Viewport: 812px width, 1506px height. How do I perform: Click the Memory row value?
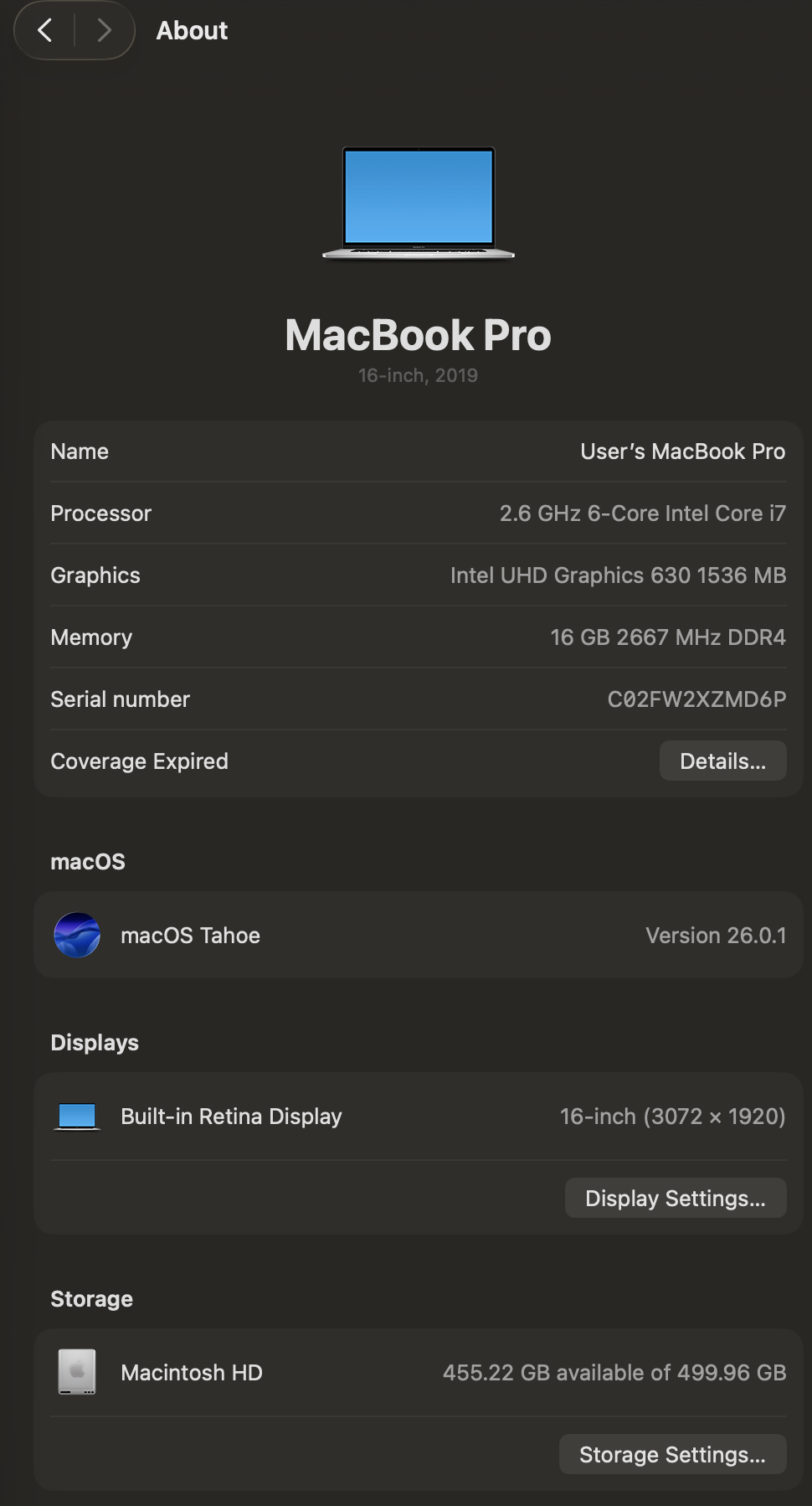click(x=667, y=637)
